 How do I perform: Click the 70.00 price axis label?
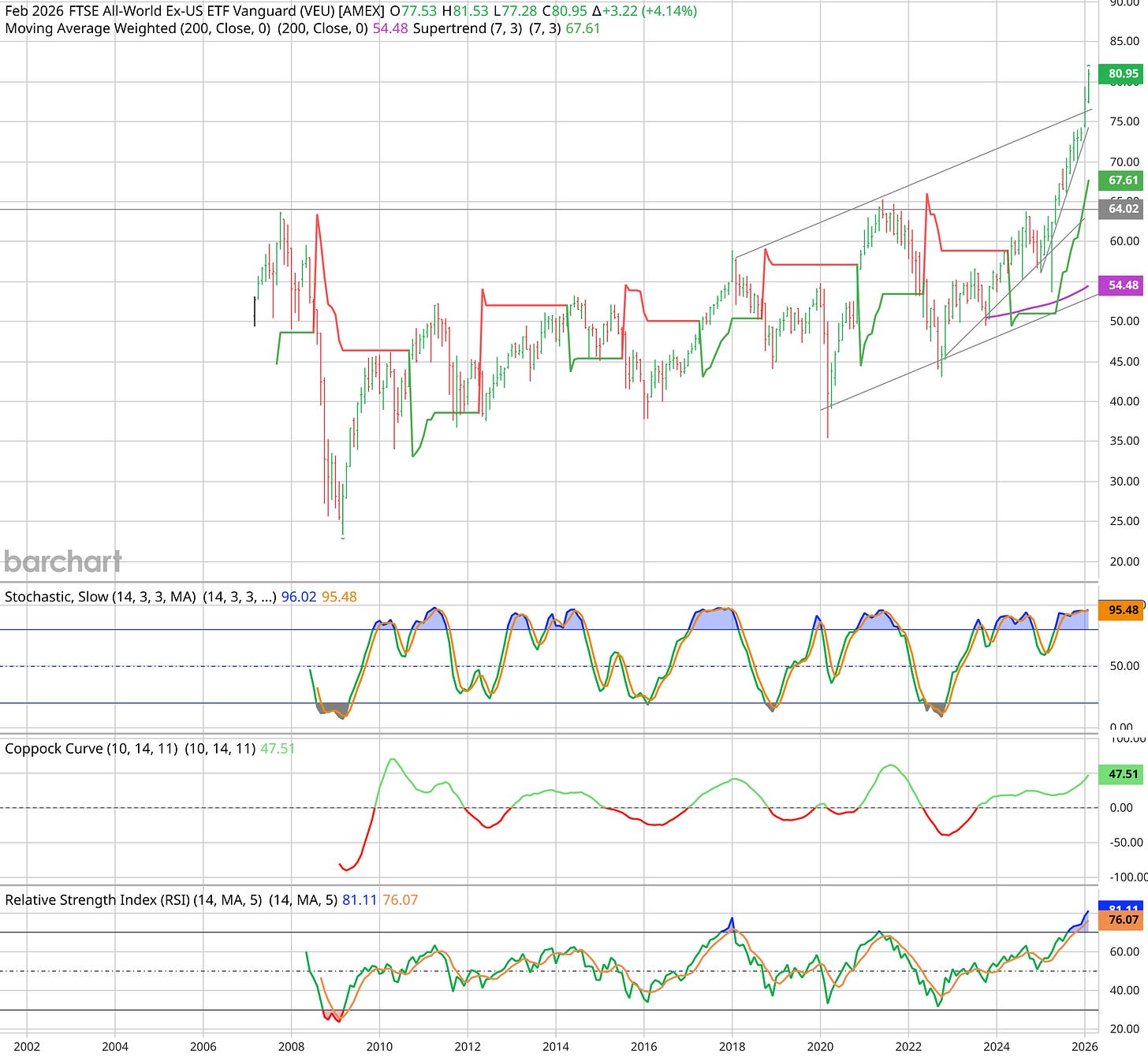(1124, 162)
